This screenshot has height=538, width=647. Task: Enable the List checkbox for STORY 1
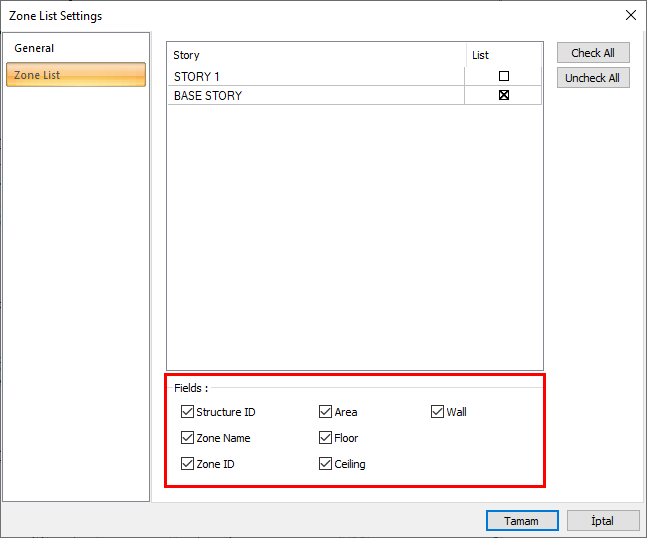(x=504, y=76)
